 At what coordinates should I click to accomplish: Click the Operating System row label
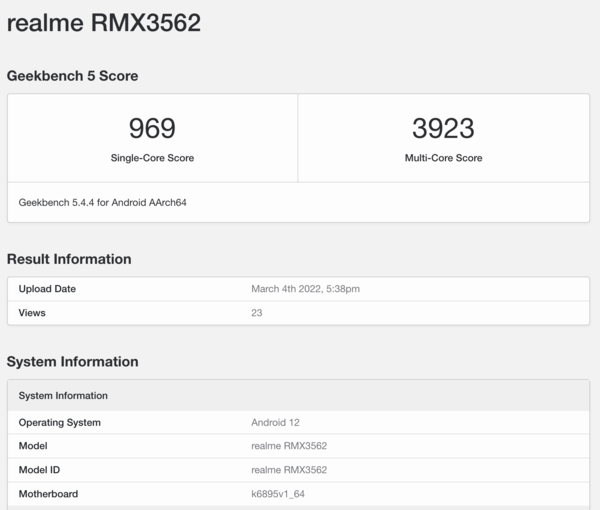[60, 422]
